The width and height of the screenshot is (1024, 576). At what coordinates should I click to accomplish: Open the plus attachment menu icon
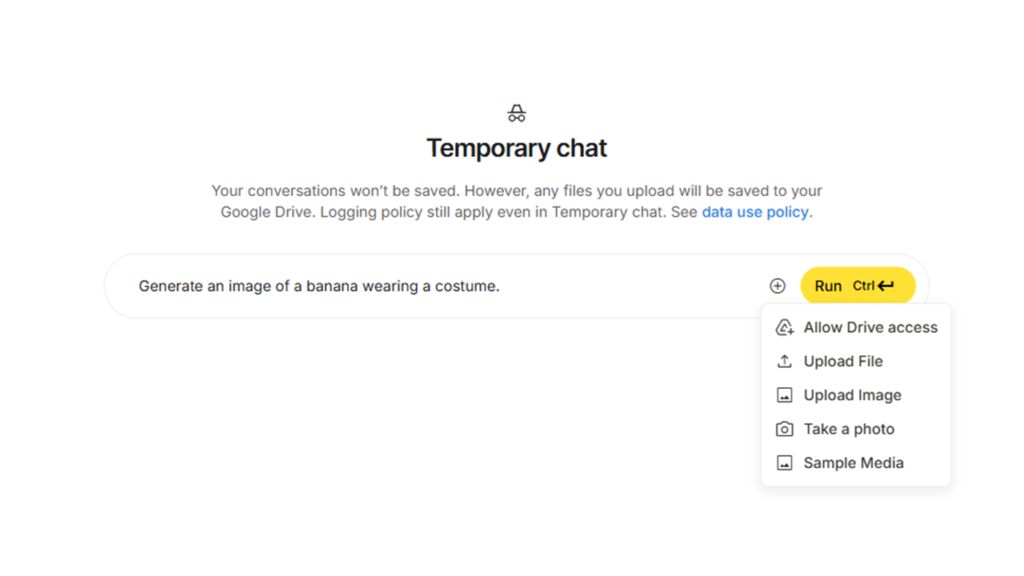777,286
